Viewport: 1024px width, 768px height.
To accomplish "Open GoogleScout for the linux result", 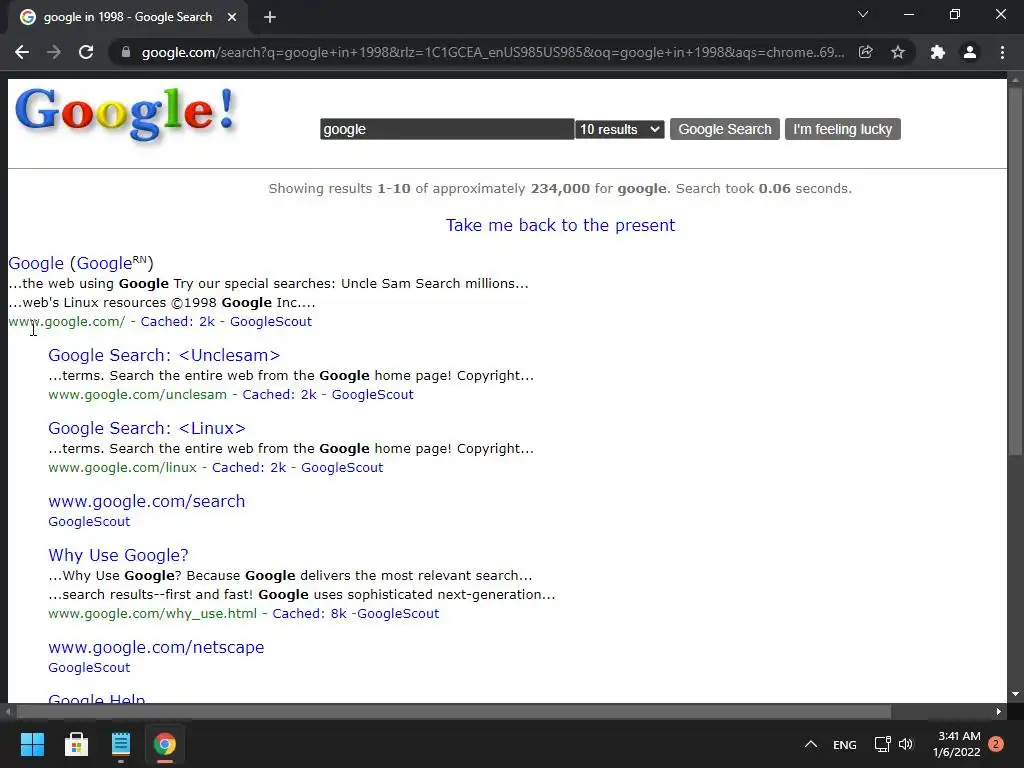I will [x=342, y=468].
